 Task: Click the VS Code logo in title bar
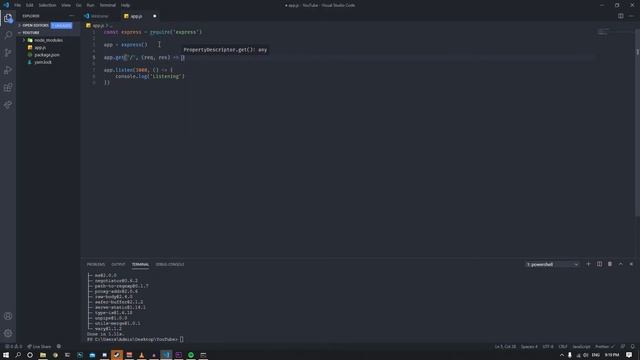pos(6,5)
